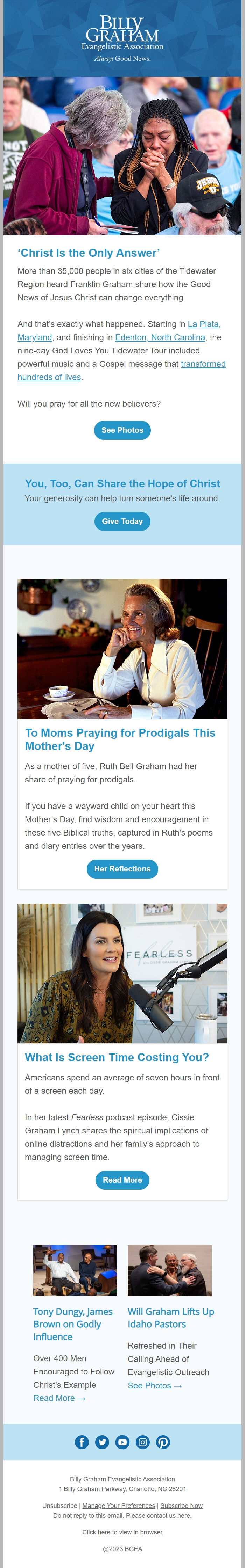Open the Twitter social icon
The width and height of the screenshot is (245, 1568).
point(103,1442)
